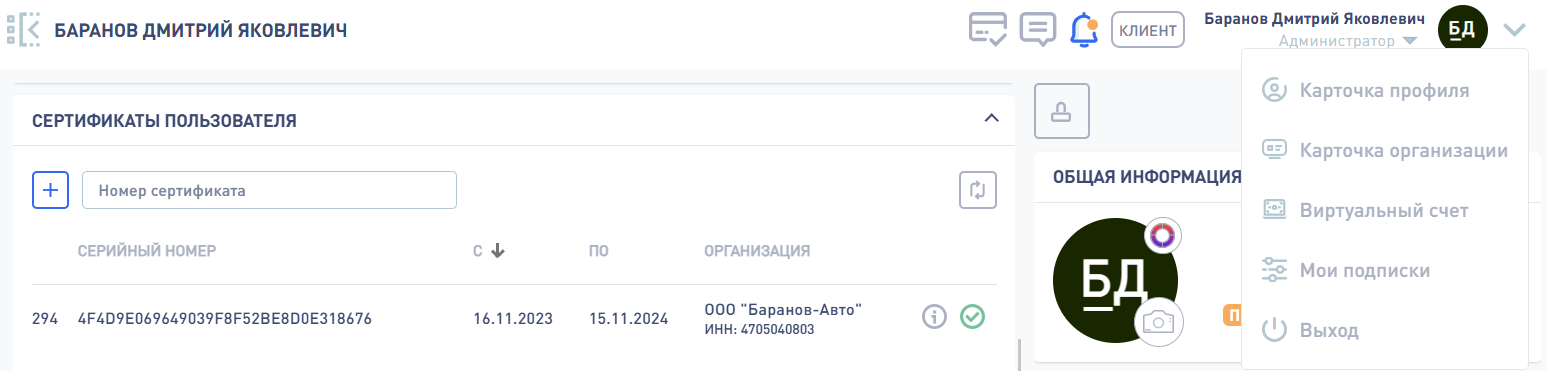
Task: Focus the Номер сертификата input field
Action: point(269,189)
